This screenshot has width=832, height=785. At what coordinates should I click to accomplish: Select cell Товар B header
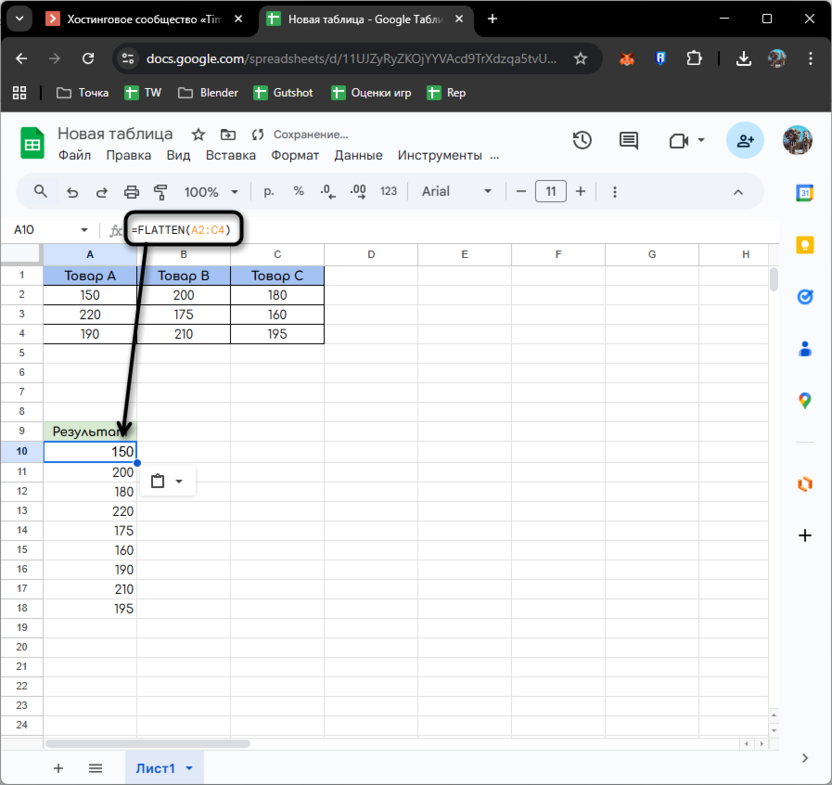coord(184,276)
